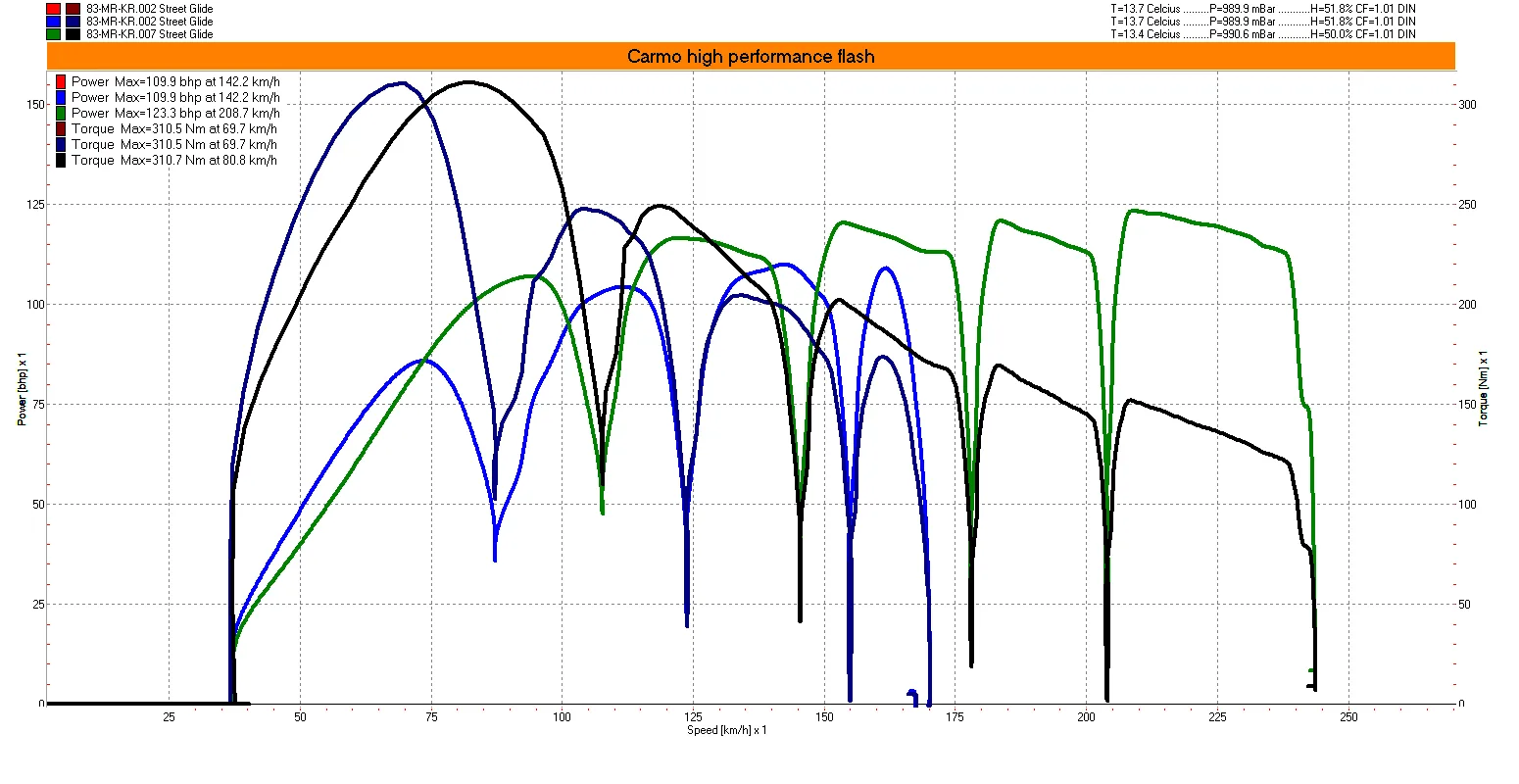The image size is (1519, 784).
Task: Click the 225 tick on the speed axis
Action: tap(1217, 717)
